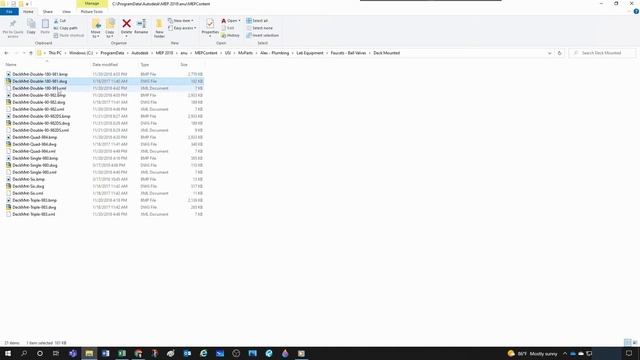Viewport: 640px width, 360px height.
Task: Refresh the current folder view
Action: tap(559, 53)
